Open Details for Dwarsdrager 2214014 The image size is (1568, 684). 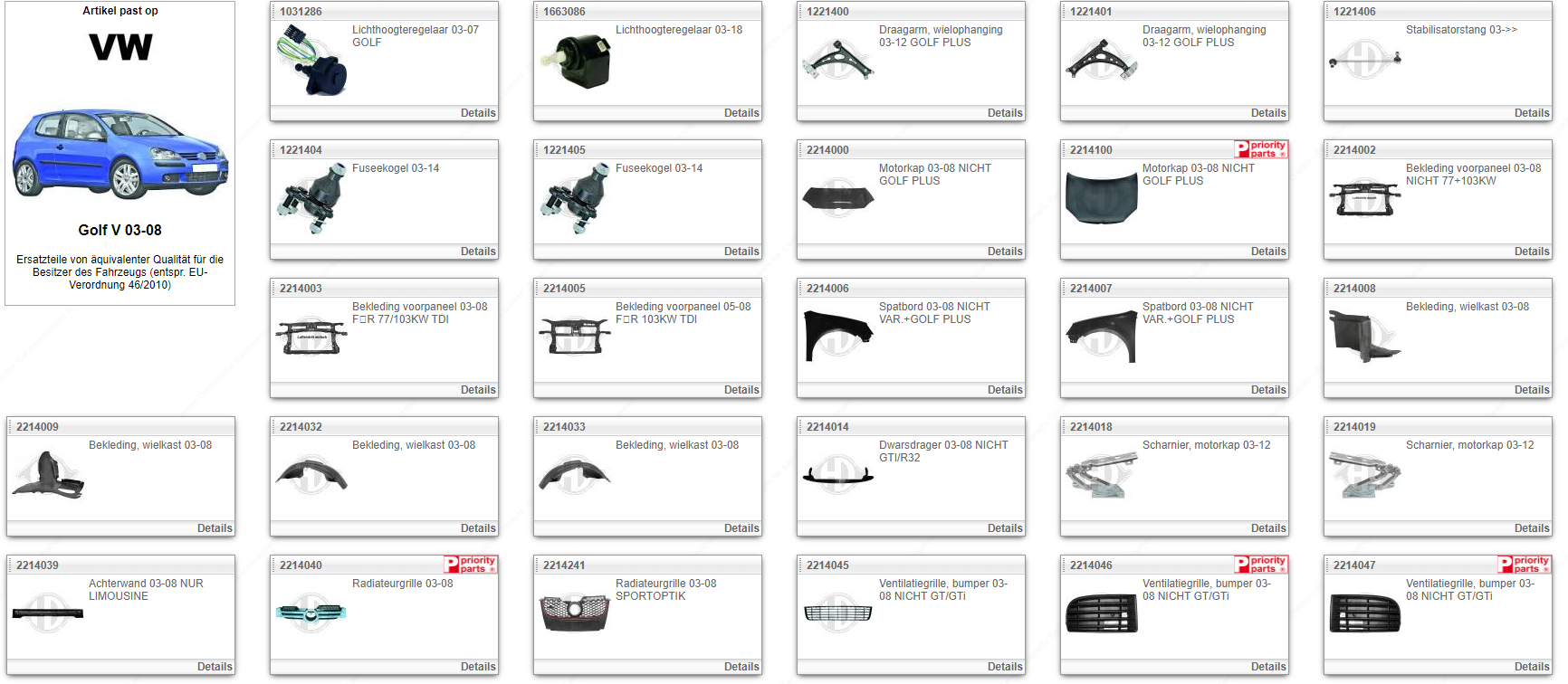tap(1004, 528)
